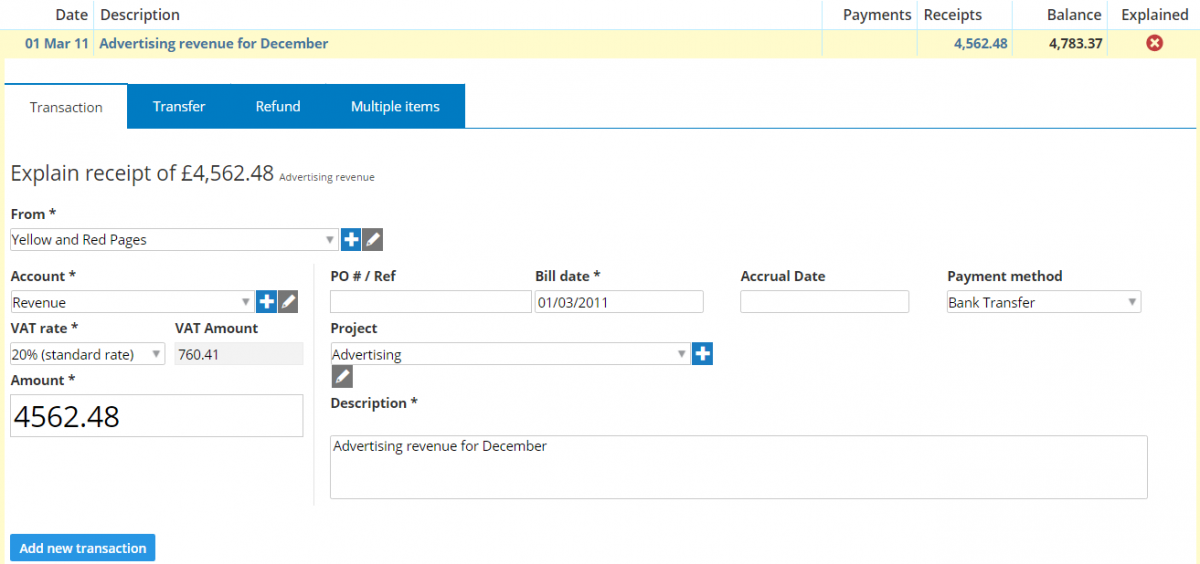This screenshot has width=1200, height=564.
Task: Open Advertising revenue for December transaction link
Action: [x=214, y=43]
